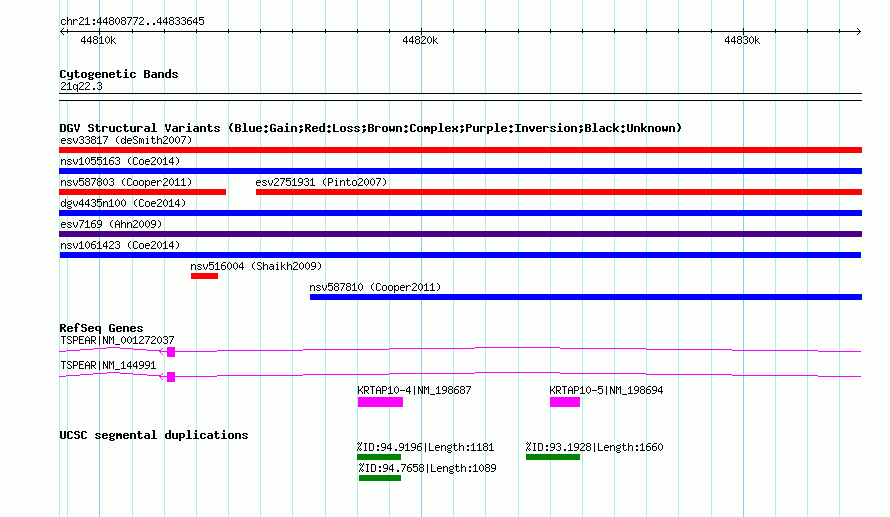The height and width of the screenshot is (517, 890).
Task: Click the nsv516004 (Shaikh2009) label
Action: [256, 266]
